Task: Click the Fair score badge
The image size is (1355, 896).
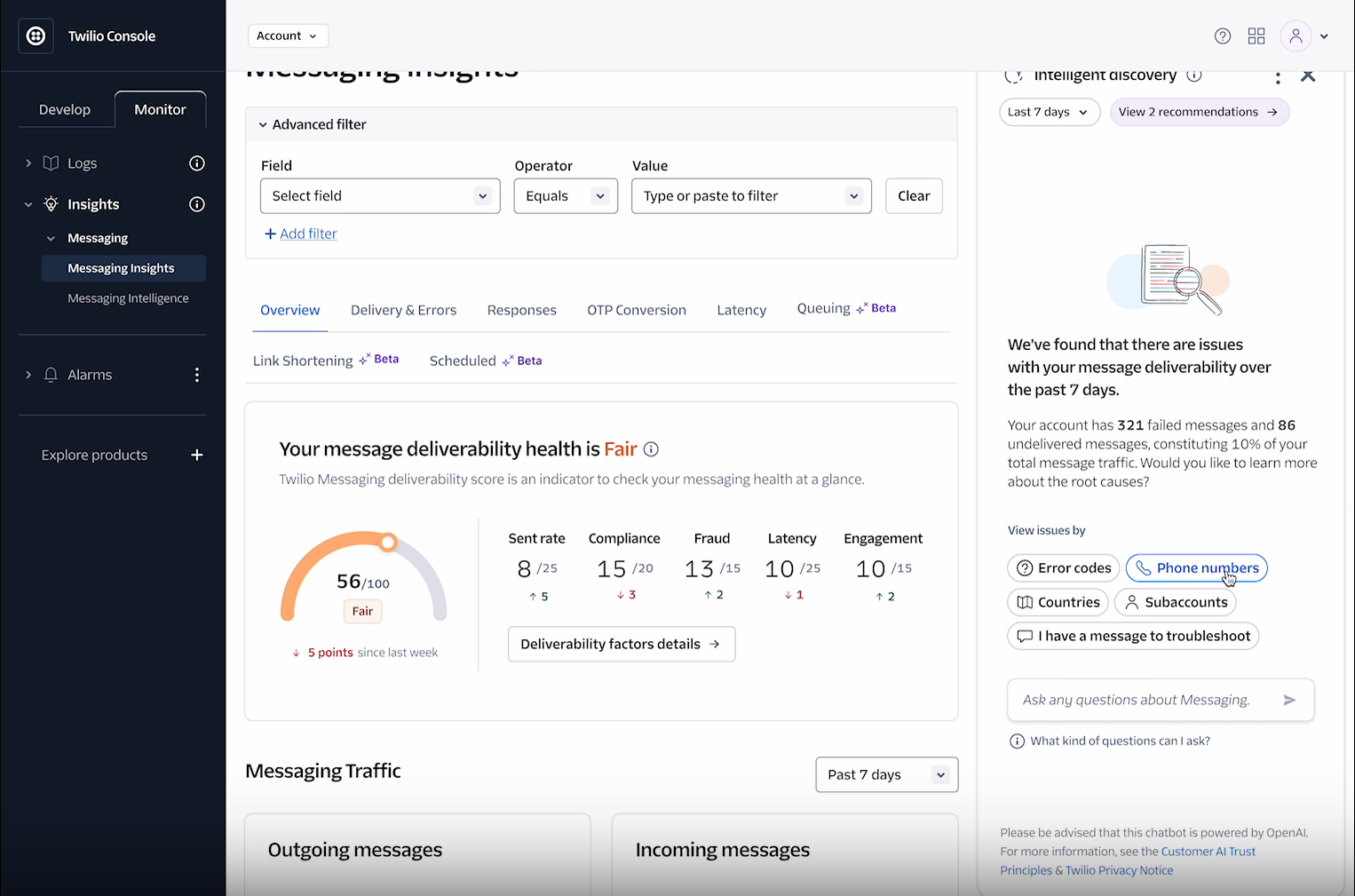Action: click(x=362, y=611)
